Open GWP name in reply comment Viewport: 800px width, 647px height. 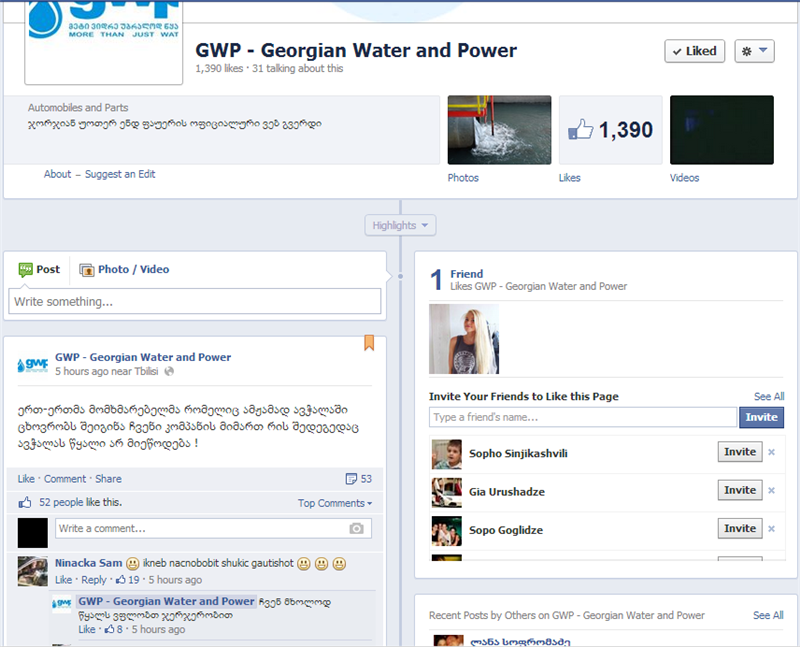[166, 601]
